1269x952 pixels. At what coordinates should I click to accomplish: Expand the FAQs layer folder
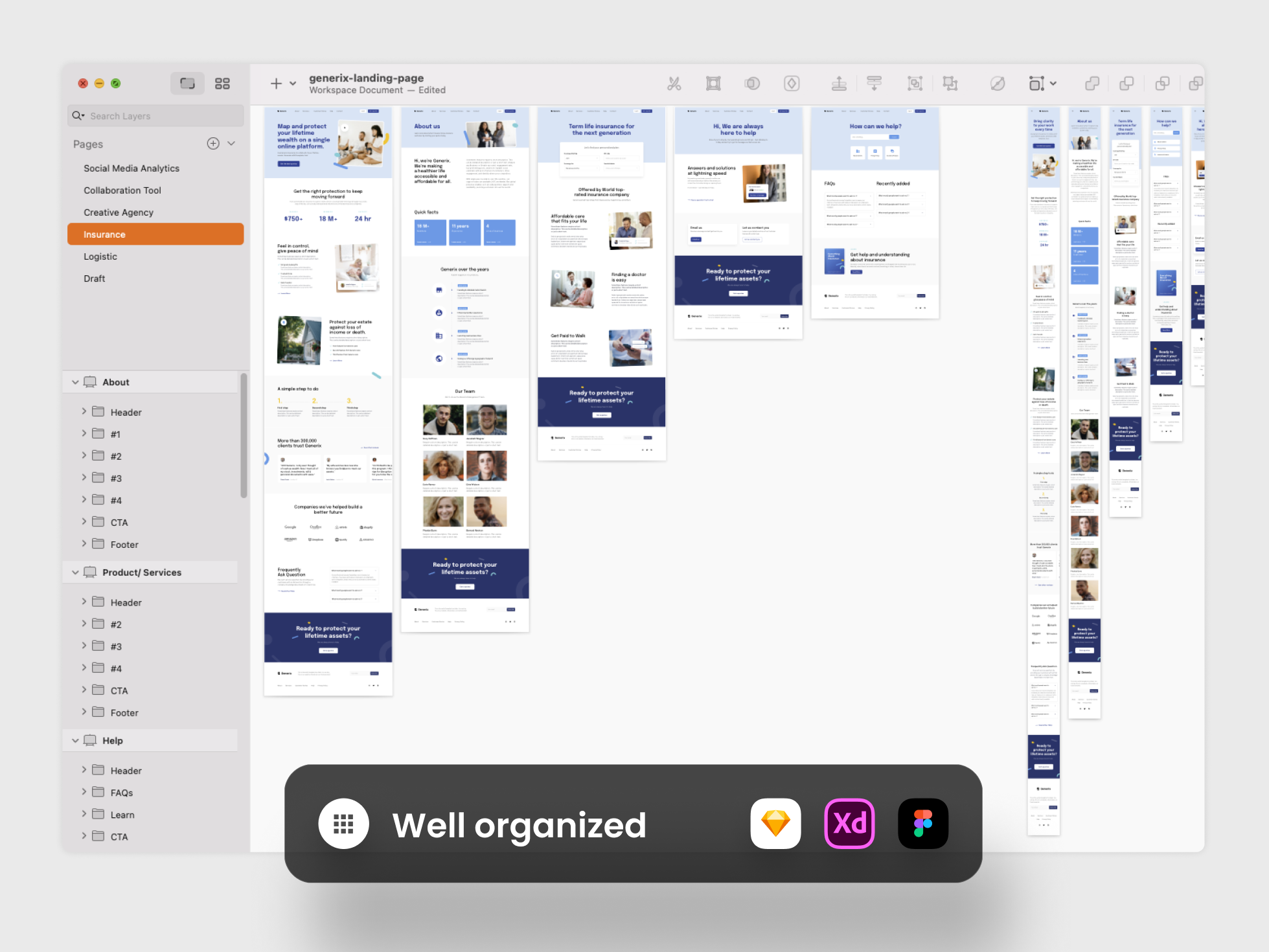click(84, 792)
